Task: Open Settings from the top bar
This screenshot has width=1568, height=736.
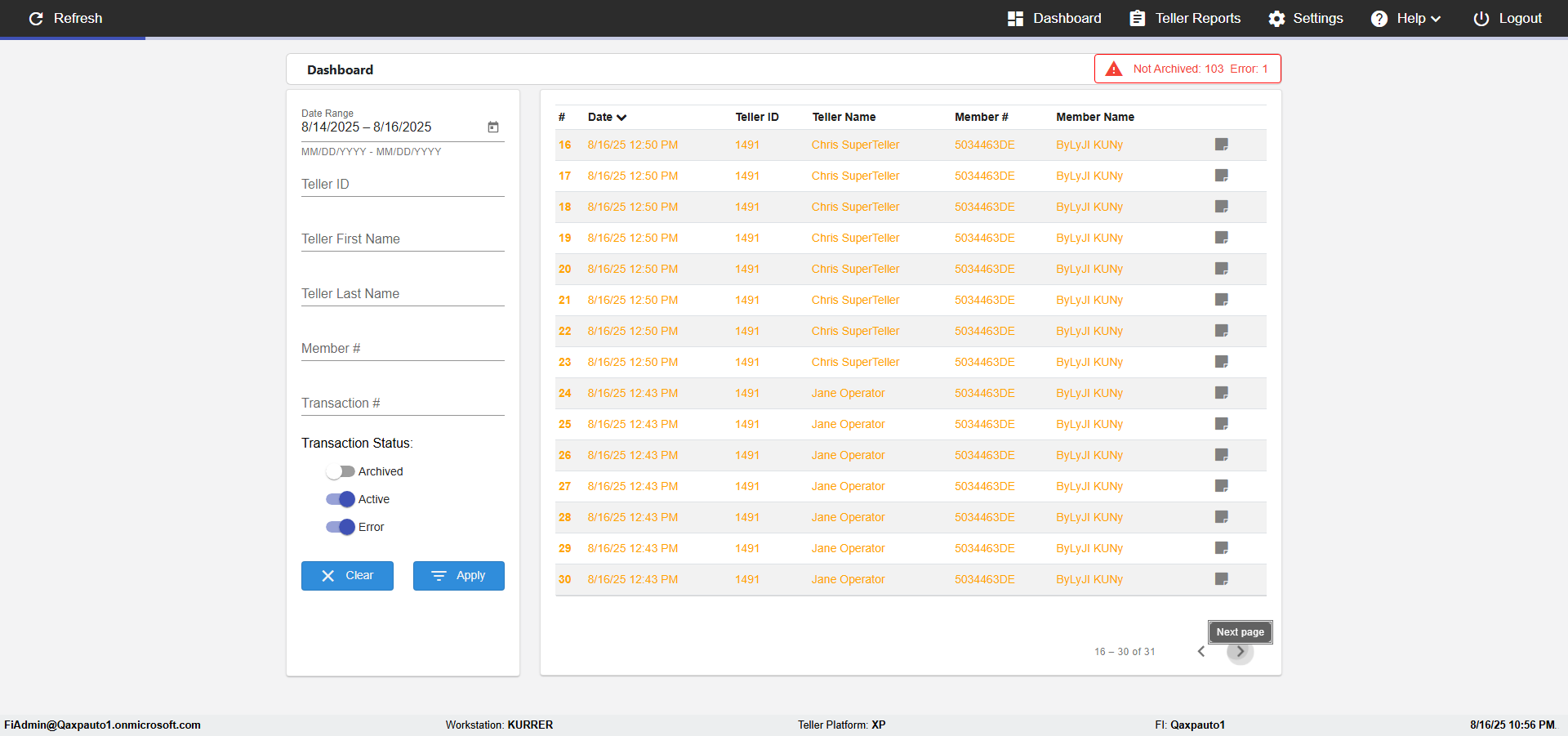Action: click(1306, 18)
